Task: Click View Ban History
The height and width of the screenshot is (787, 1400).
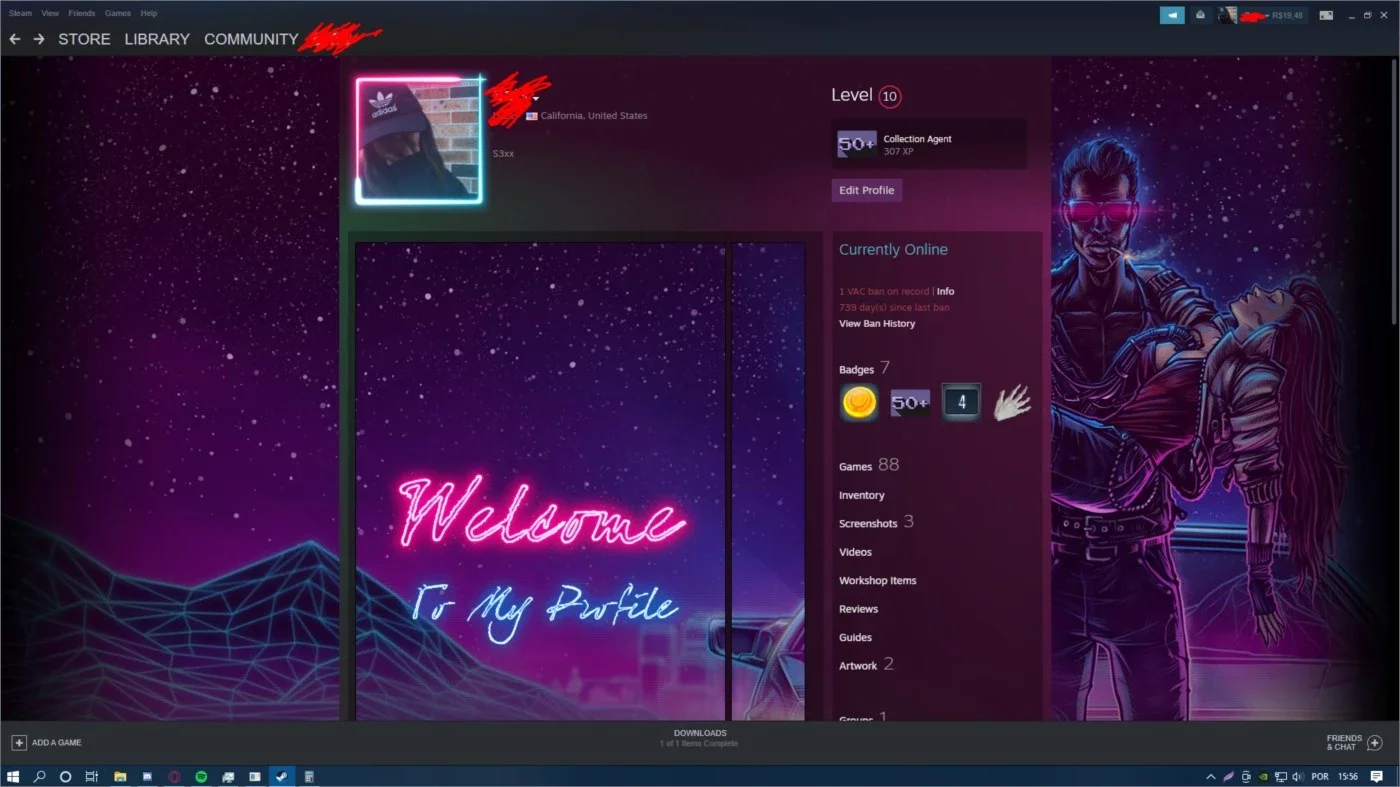Action: [x=877, y=323]
